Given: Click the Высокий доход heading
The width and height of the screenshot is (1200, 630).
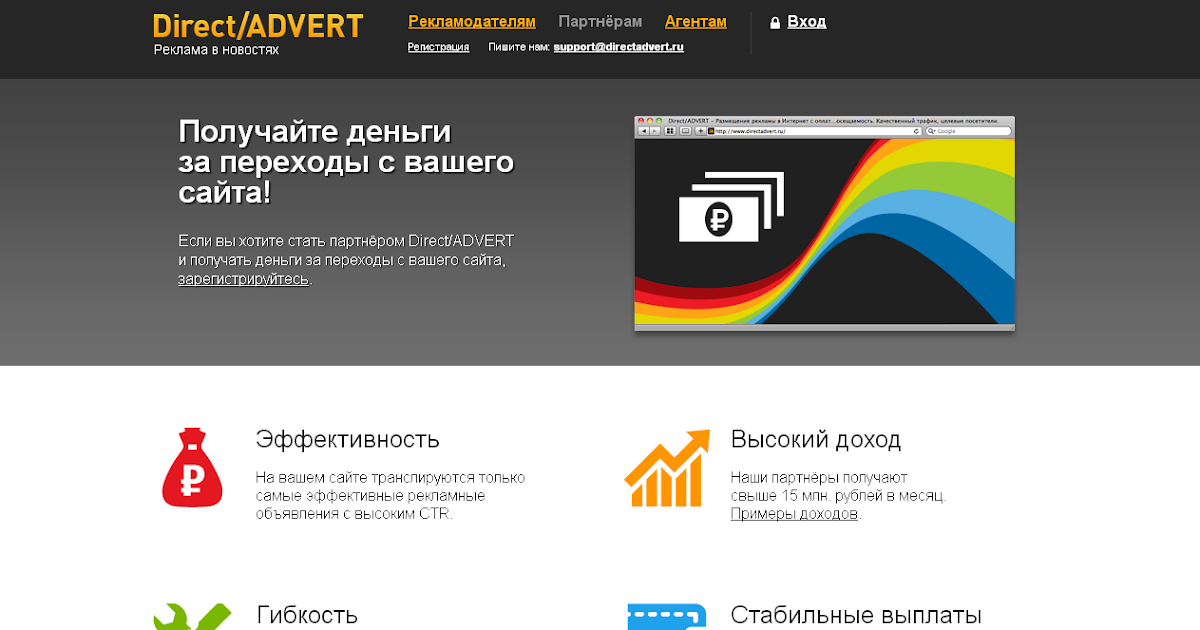Looking at the screenshot, I should 815,439.
